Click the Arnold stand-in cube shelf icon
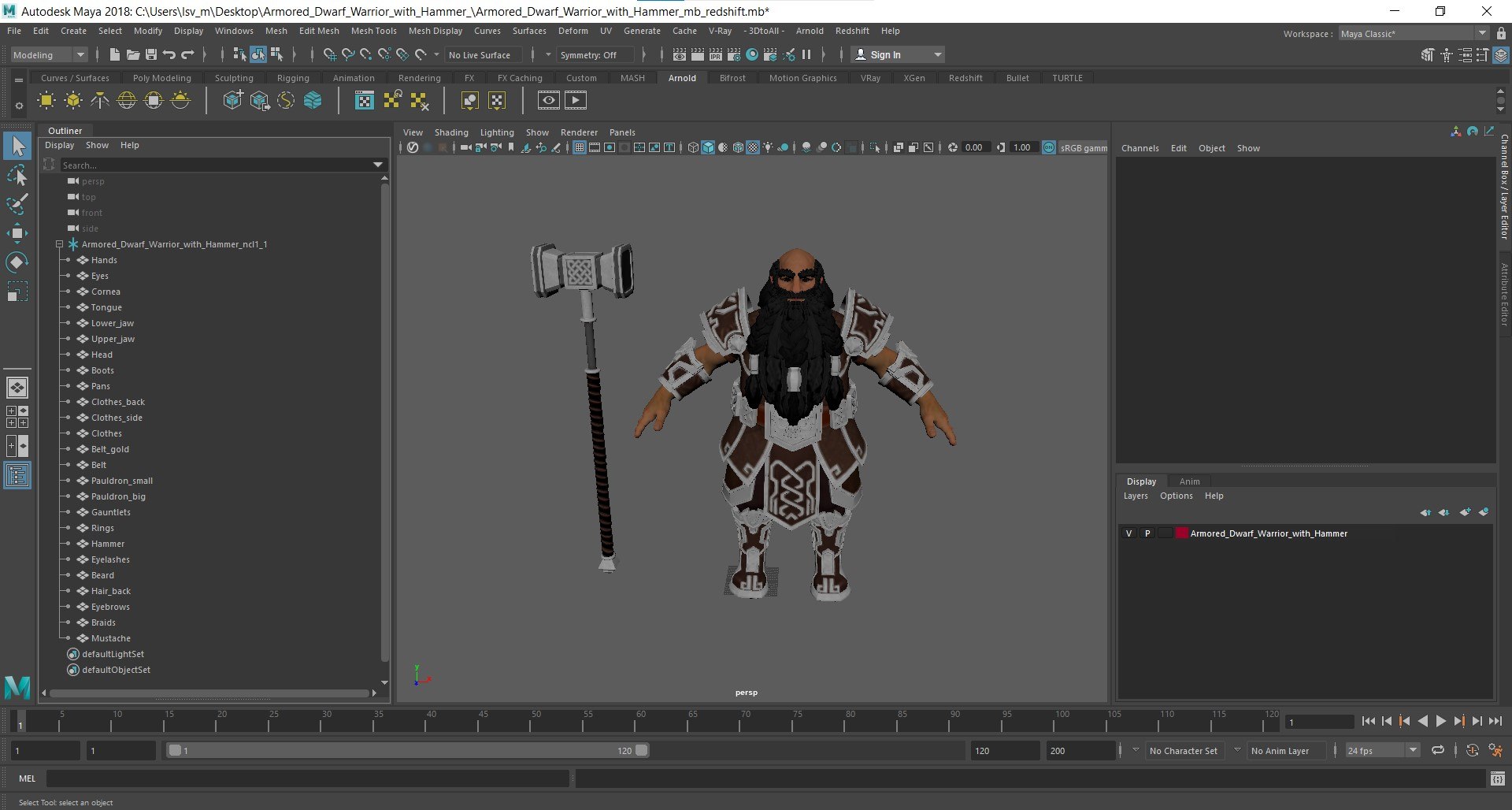This screenshot has height=810, width=1512. coord(233,100)
